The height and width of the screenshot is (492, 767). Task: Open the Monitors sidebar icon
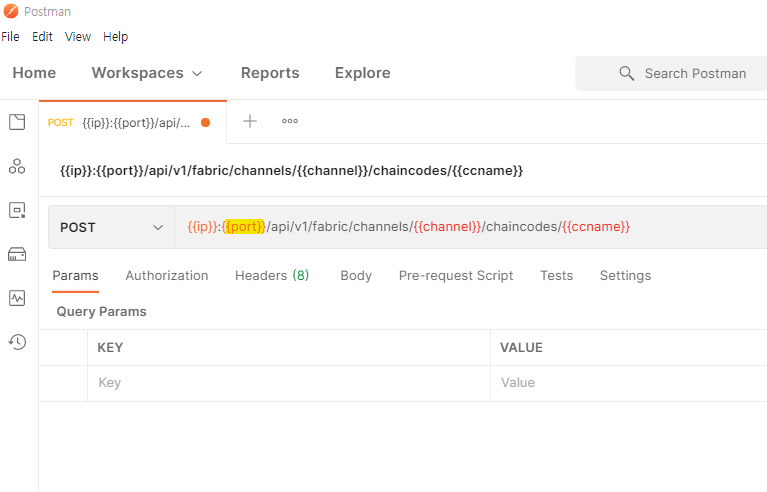coord(17,298)
